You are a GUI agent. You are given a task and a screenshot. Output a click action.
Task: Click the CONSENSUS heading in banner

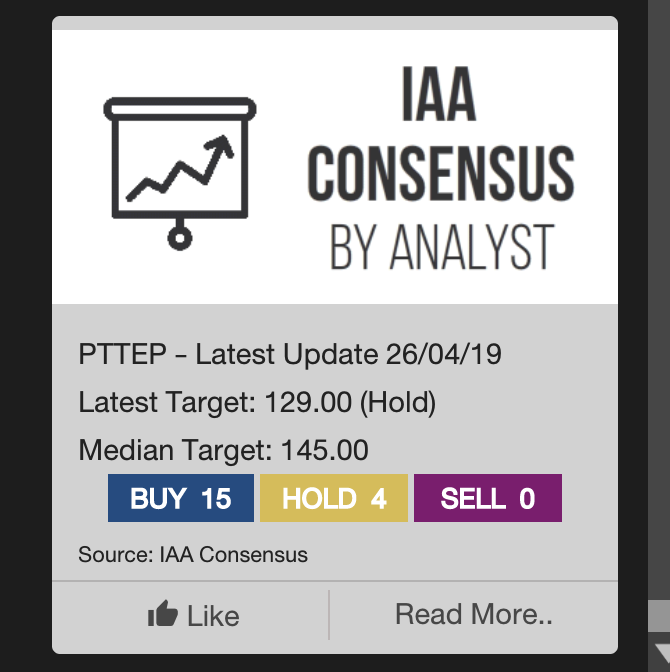[x=440, y=176]
